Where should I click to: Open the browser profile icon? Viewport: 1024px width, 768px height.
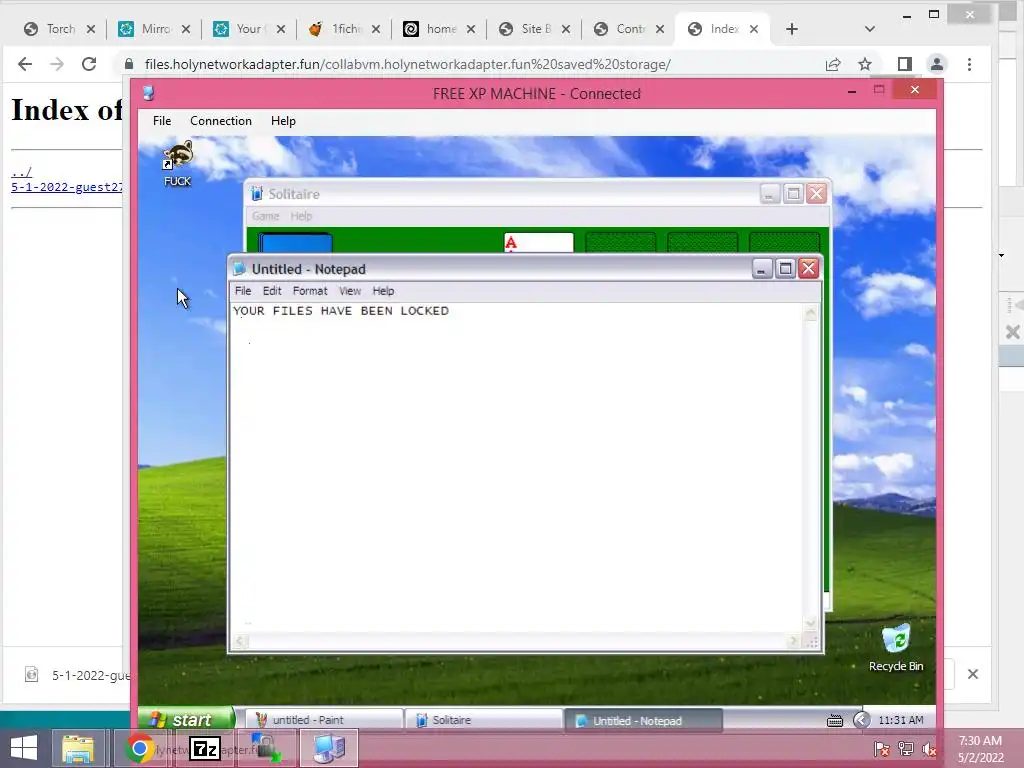tap(936, 64)
